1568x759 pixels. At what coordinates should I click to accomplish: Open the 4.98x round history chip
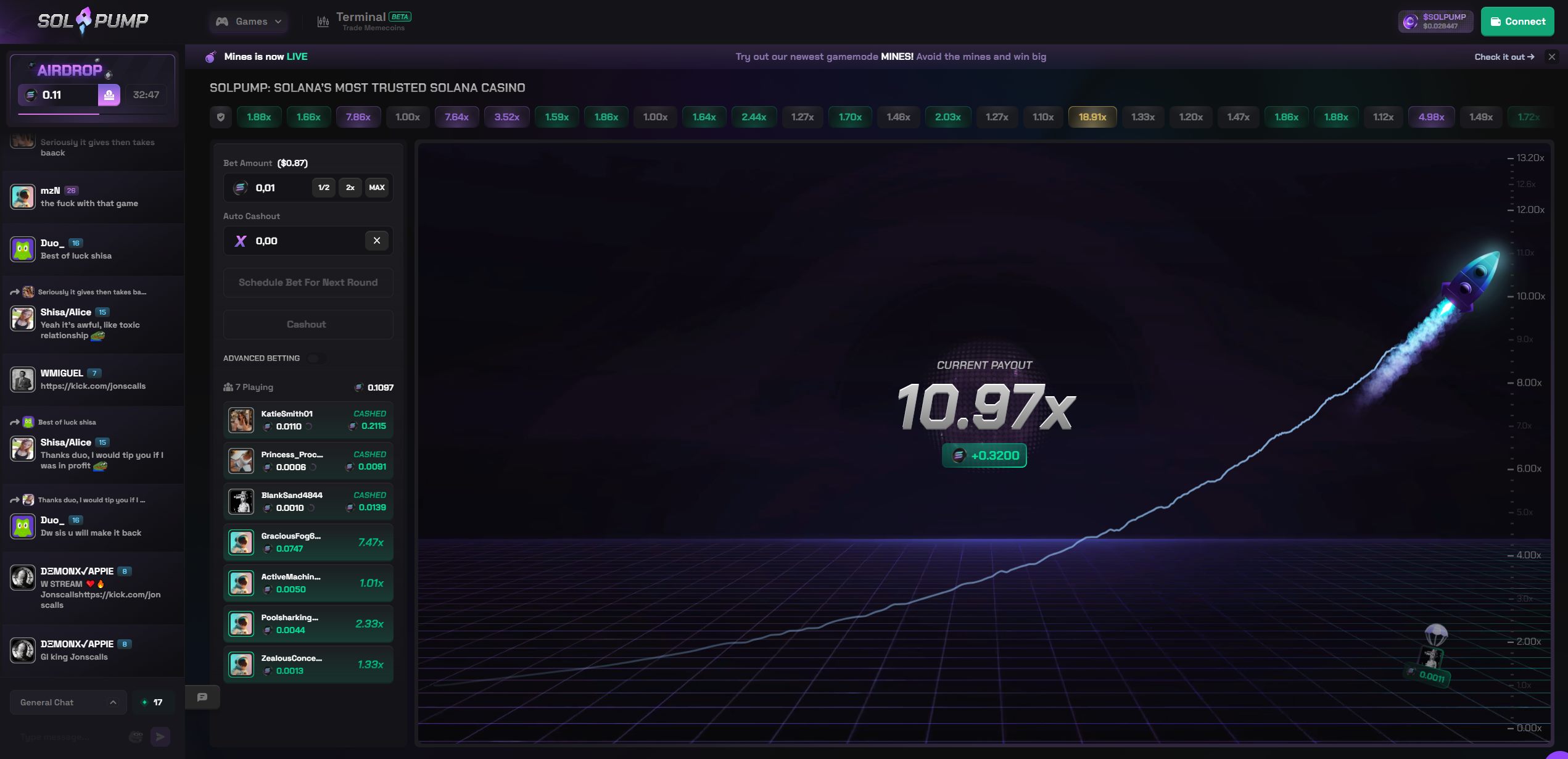[x=1431, y=117]
